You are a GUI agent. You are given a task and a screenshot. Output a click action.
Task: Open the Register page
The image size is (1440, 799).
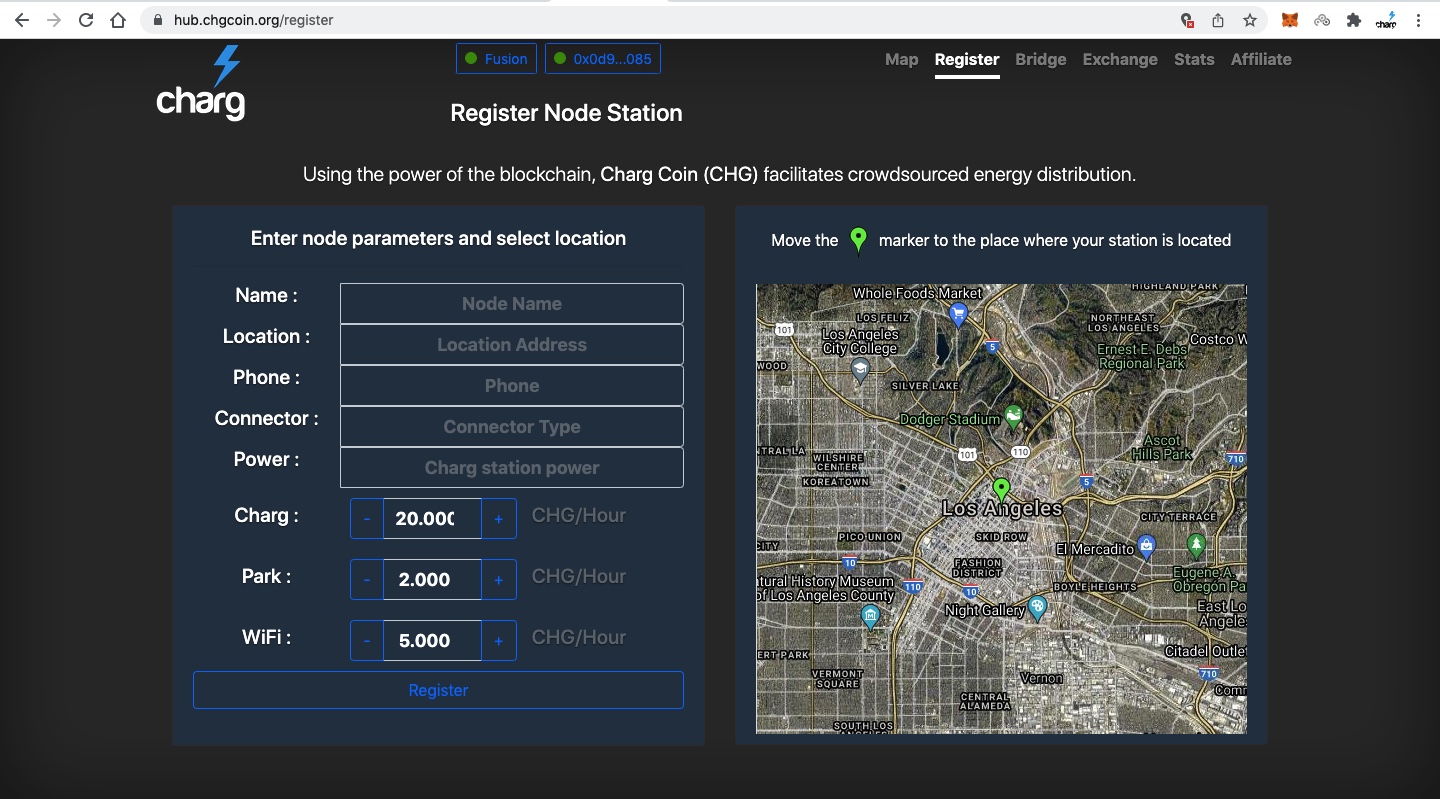point(967,59)
